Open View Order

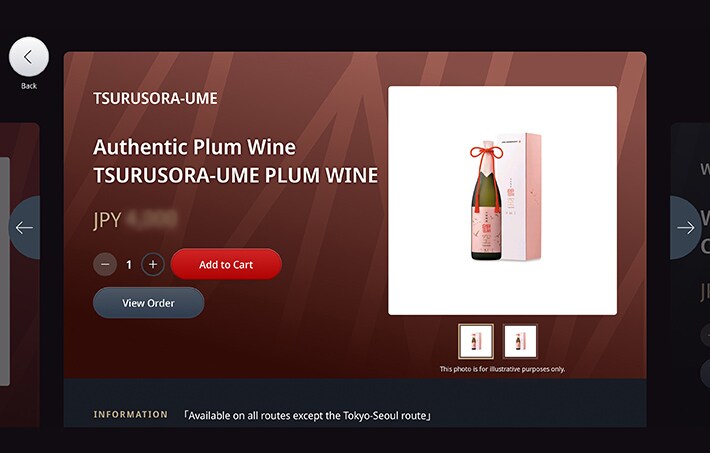[149, 303]
